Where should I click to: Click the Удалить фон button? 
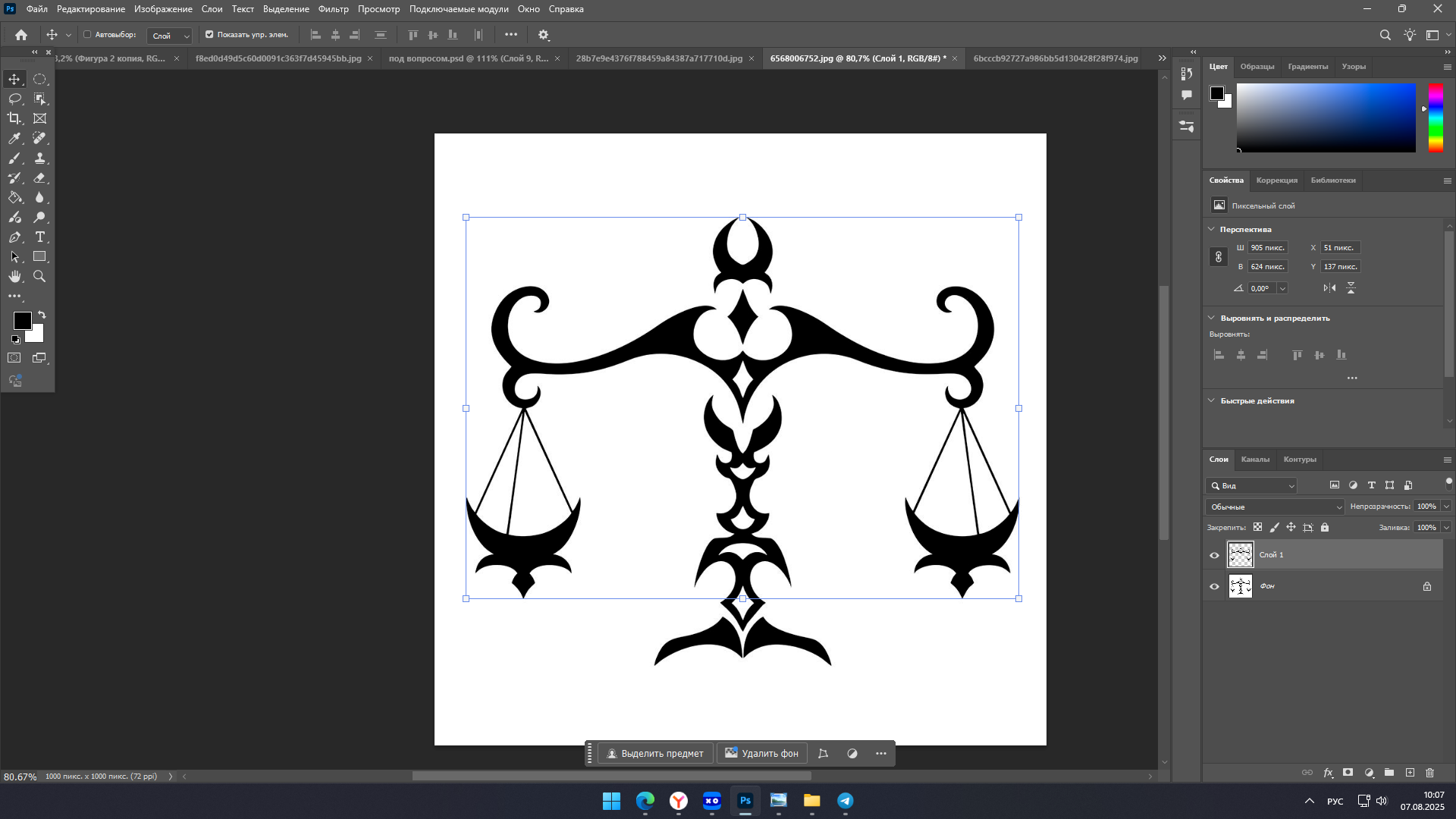coord(761,753)
